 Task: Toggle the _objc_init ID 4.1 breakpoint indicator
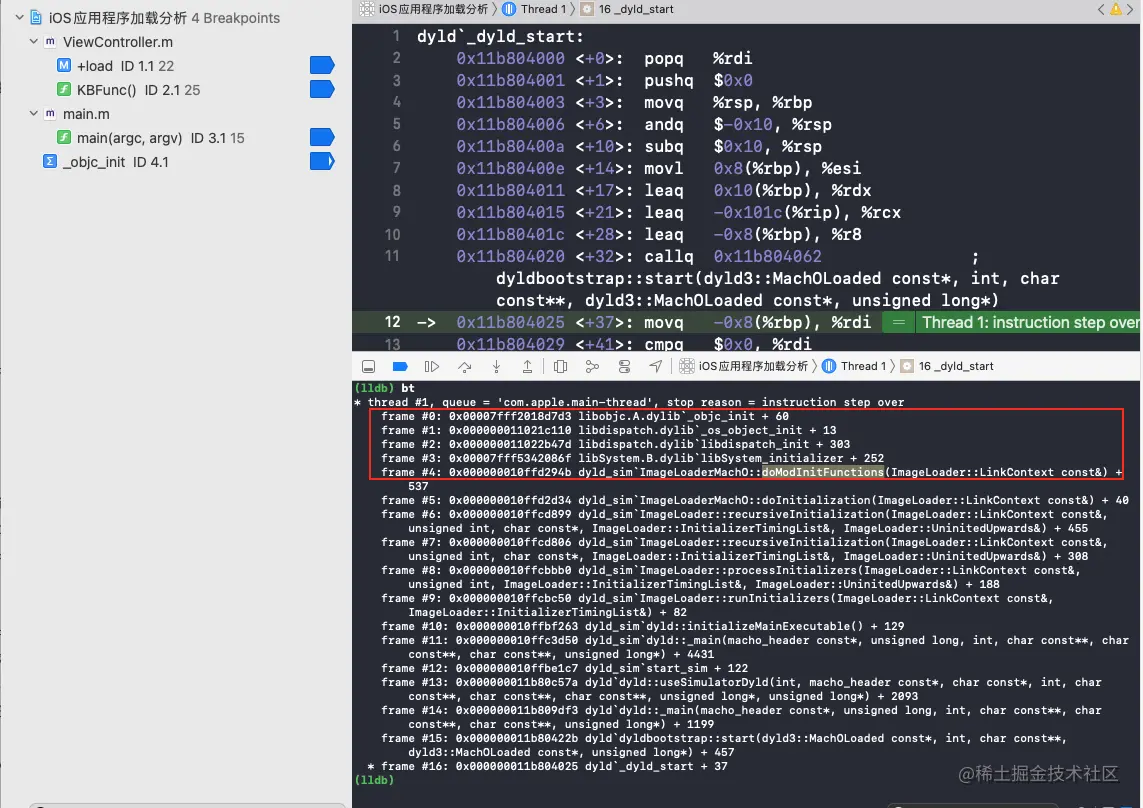(x=321, y=161)
